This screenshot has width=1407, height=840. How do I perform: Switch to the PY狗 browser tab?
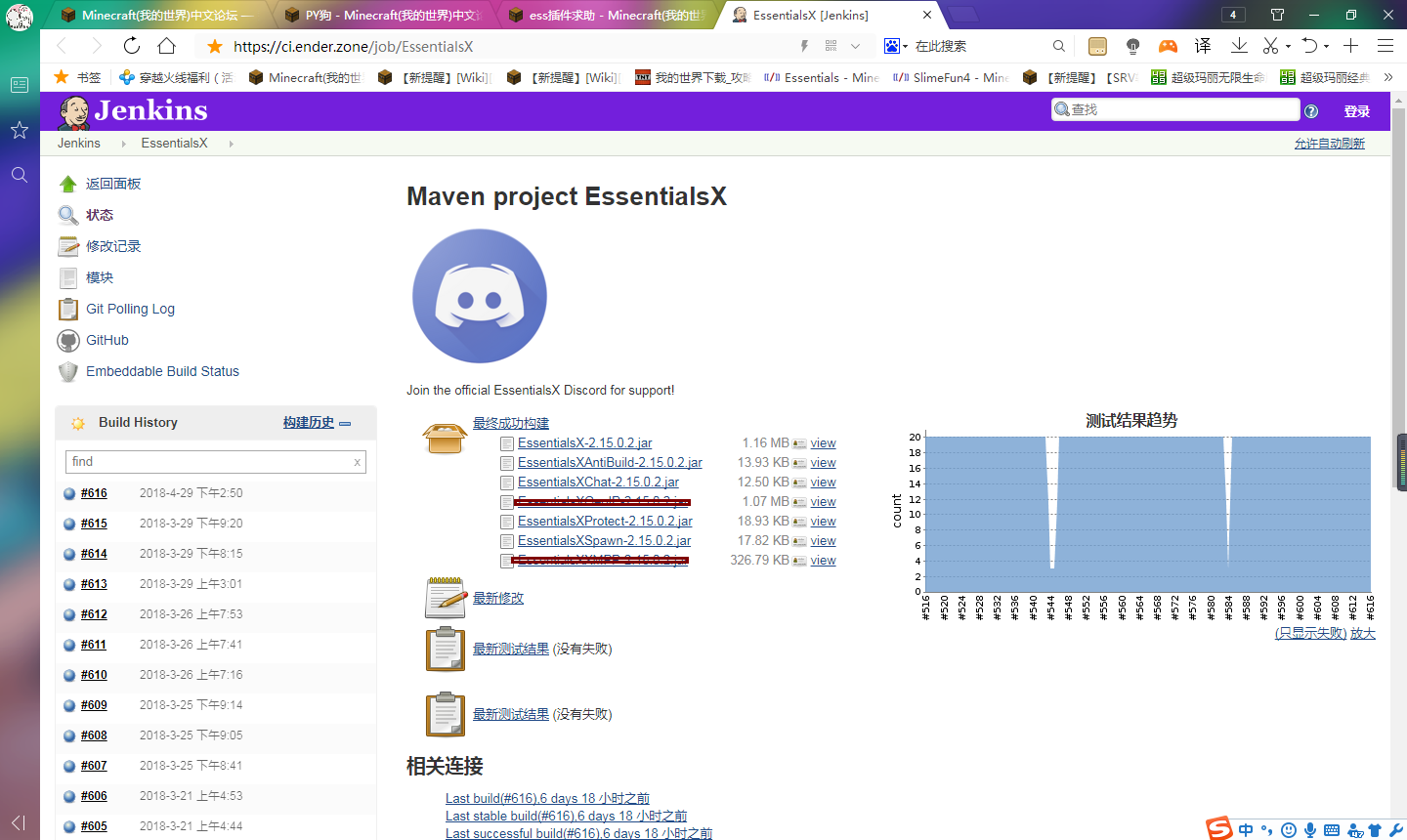point(383,15)
